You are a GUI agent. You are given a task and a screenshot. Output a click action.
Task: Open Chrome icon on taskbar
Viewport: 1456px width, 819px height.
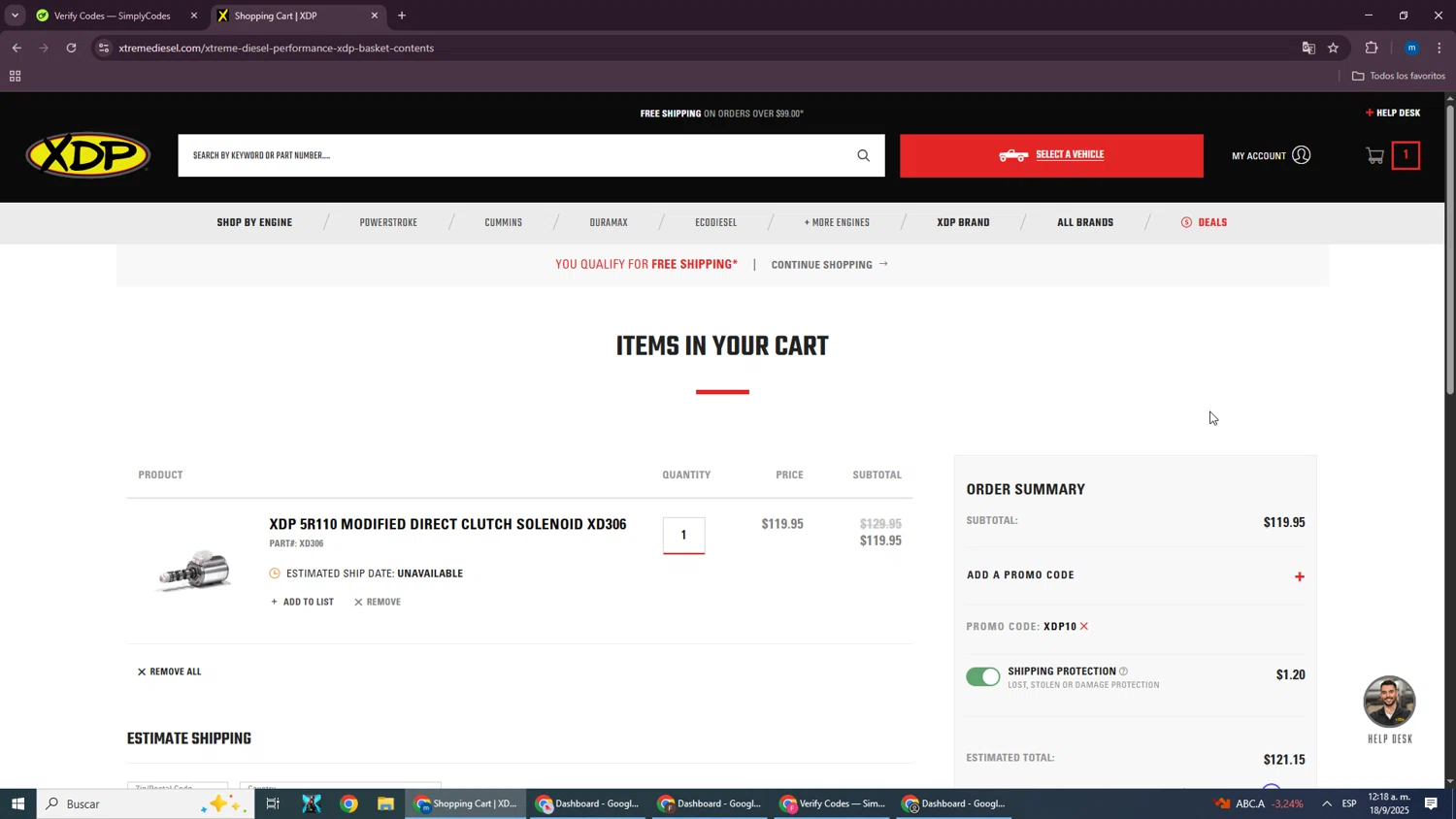[348, 803]
